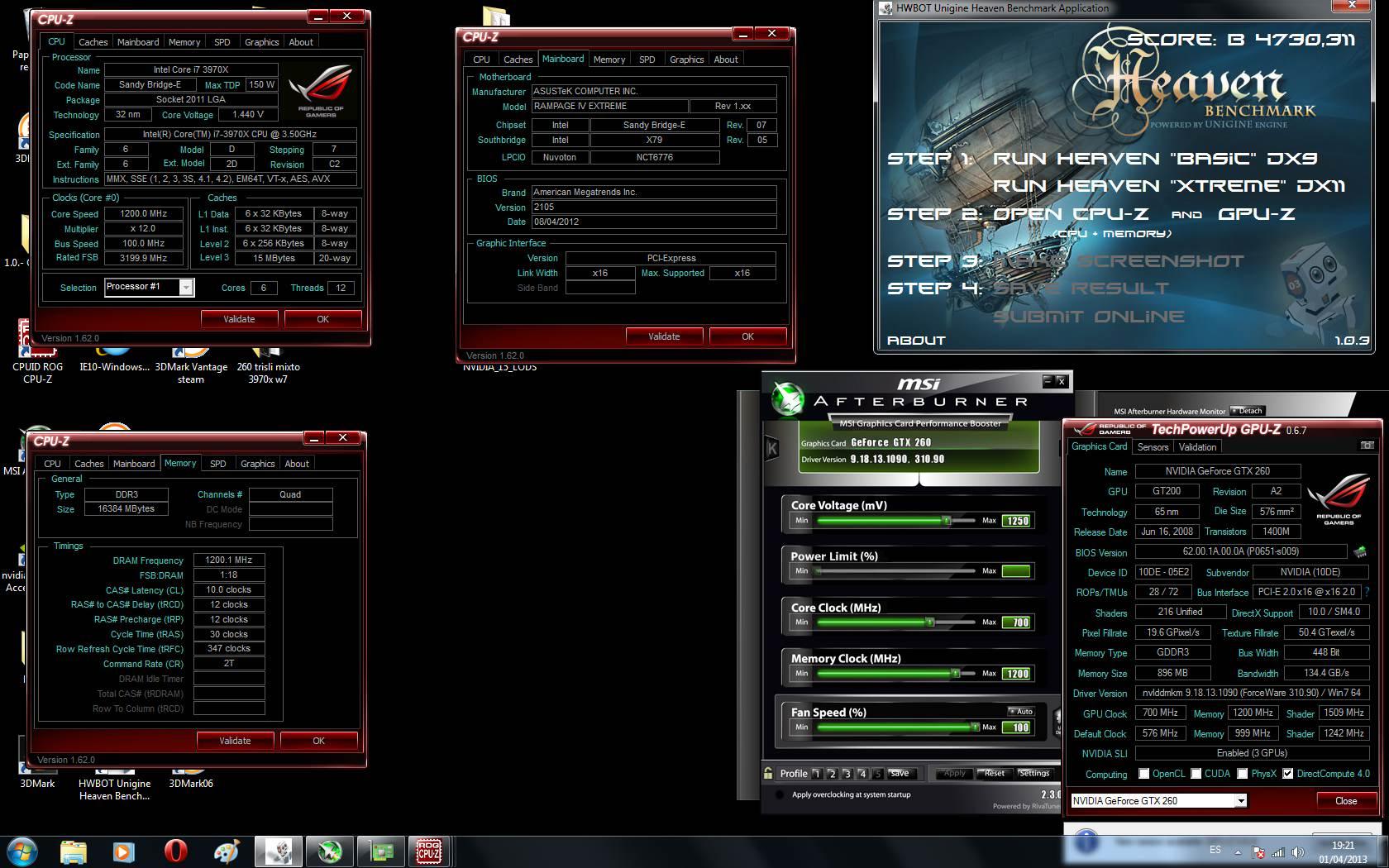Screen dimensions: 1389x868
Task: Enable apply overclocking at system startup
Action: (x=779, y=794)
